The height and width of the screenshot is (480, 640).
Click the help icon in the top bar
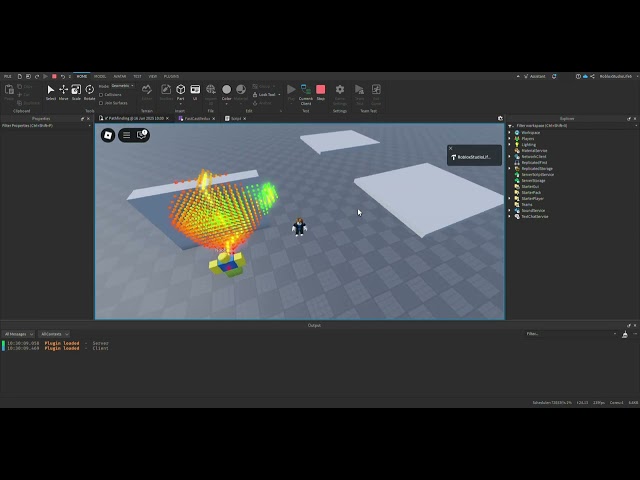pos(578,76)
